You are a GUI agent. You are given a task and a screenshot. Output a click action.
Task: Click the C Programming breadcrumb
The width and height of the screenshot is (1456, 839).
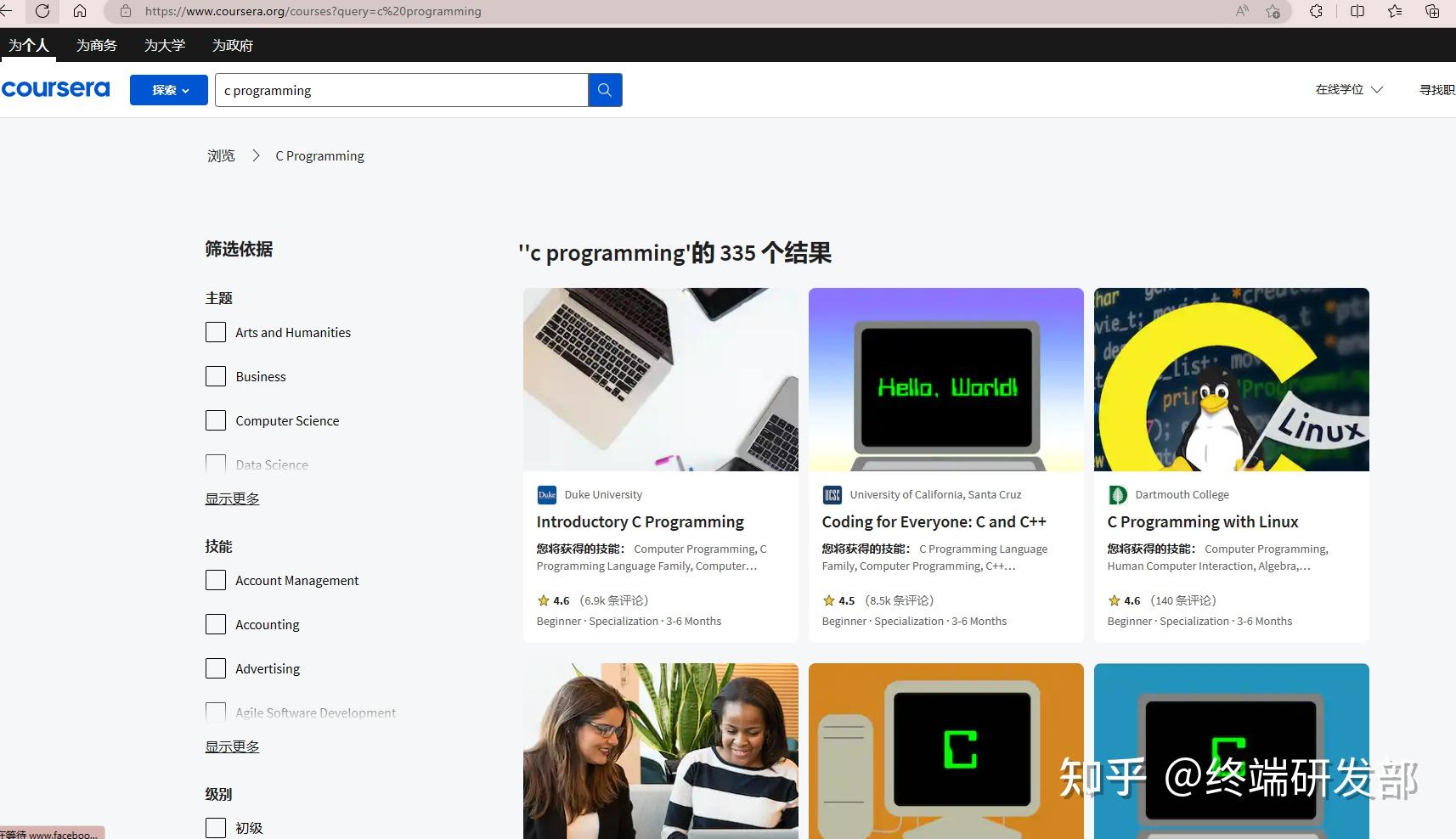coord(319,155)
